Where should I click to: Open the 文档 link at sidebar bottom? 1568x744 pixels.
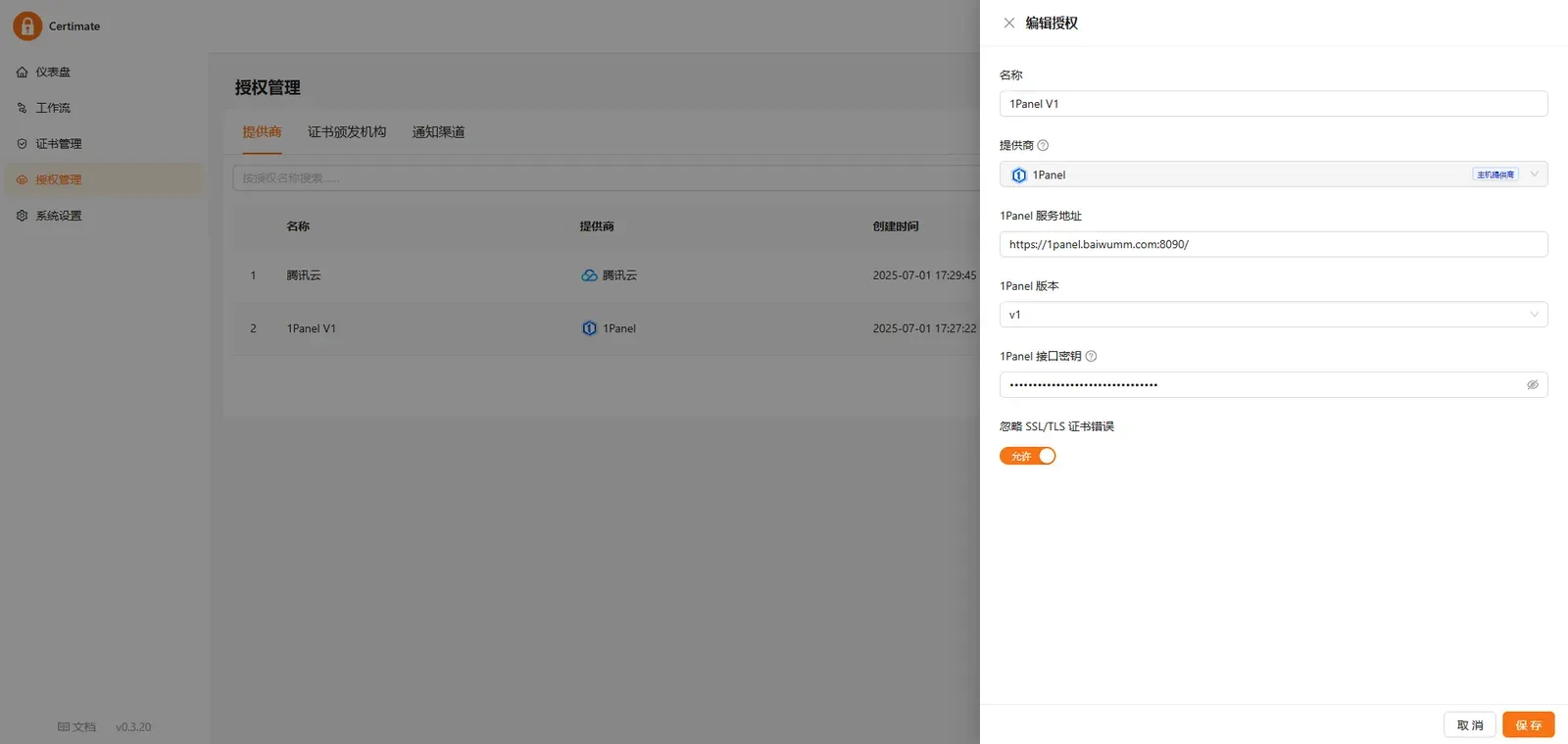[76, 727]
